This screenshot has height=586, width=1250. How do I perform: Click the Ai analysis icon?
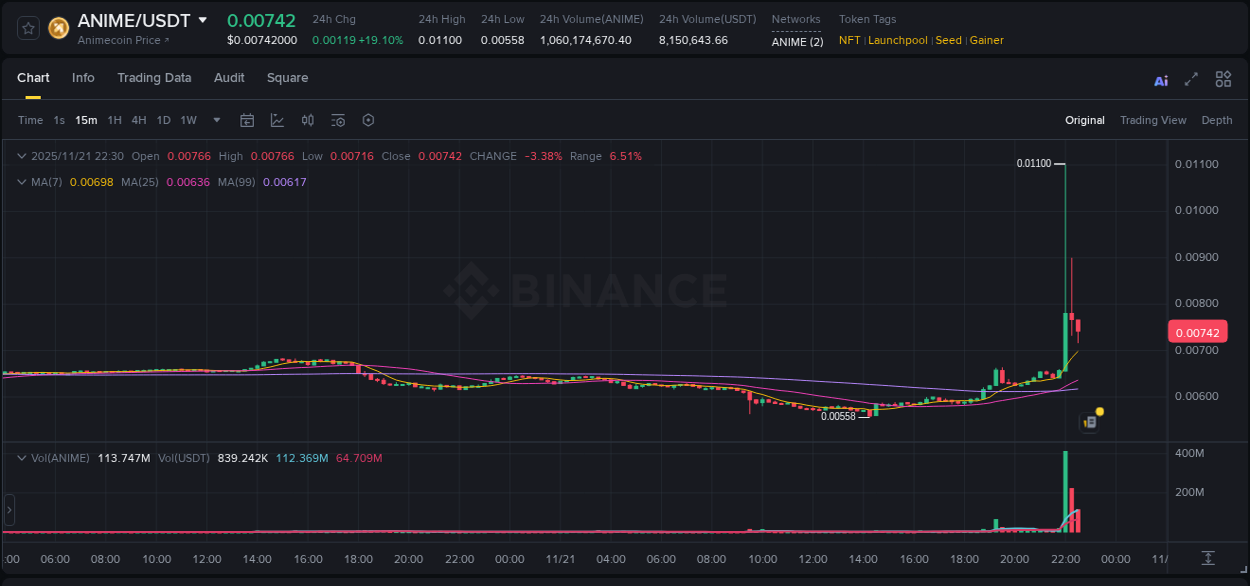pos(1160,79)
